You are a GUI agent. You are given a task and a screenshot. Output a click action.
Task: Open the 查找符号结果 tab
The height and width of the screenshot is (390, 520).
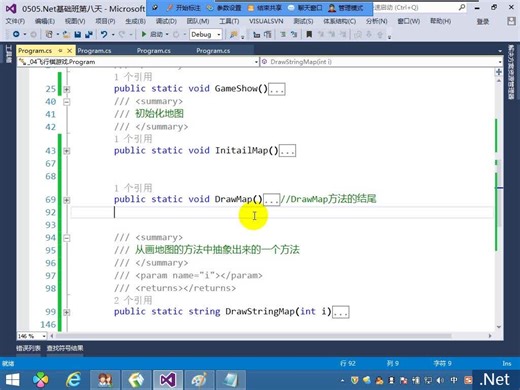coord(65,348)
